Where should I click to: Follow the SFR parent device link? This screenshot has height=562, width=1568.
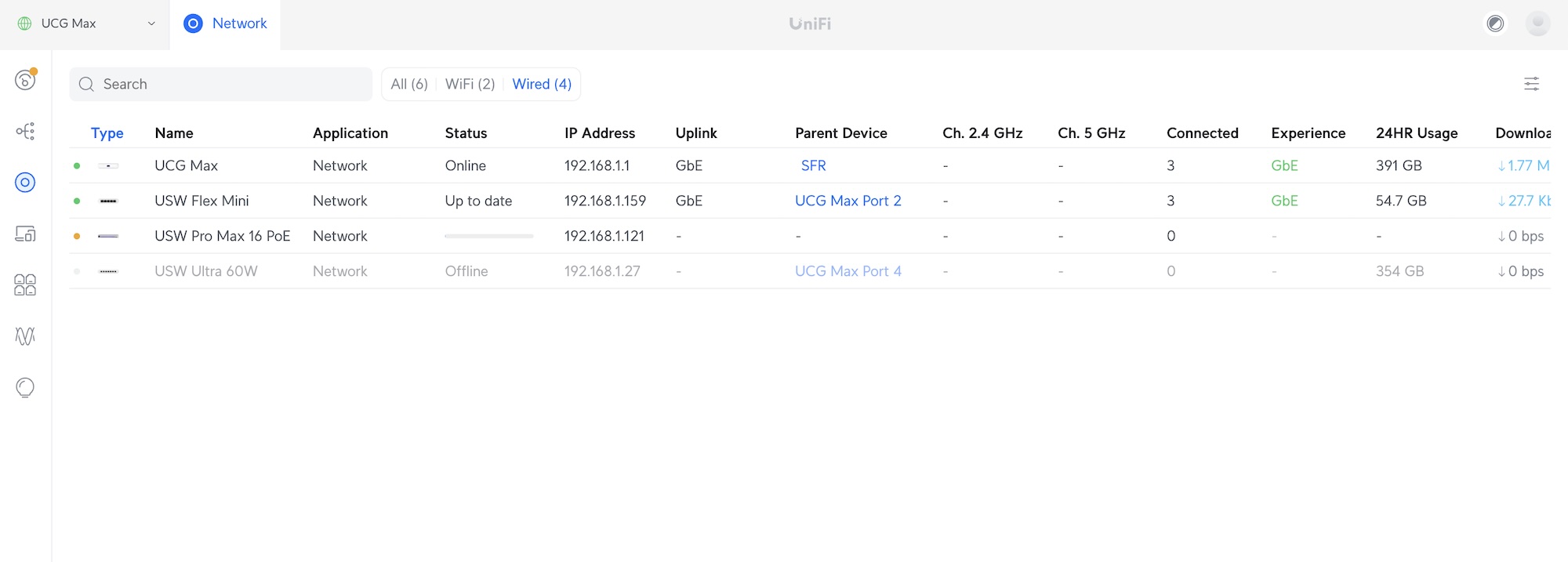(814, 166)
